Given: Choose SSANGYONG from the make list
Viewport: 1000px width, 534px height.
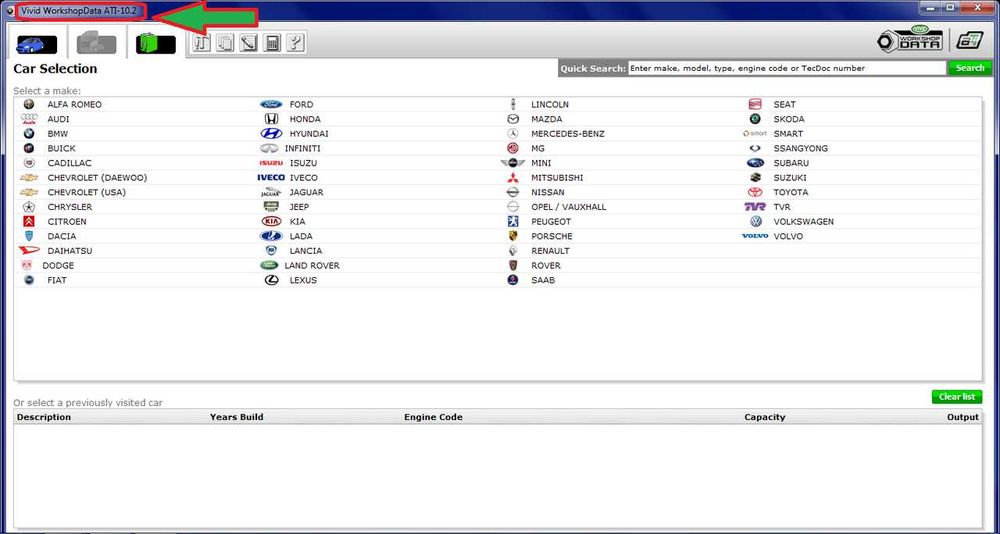Looking at the screenshot, I should pos(800,148).
